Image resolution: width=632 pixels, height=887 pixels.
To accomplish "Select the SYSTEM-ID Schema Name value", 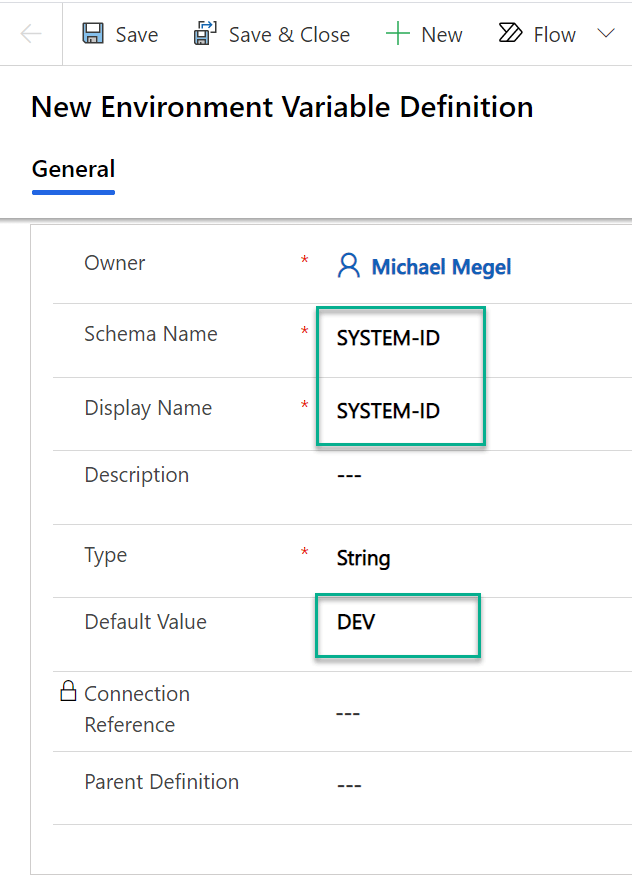I will click(x=389, y=338).
